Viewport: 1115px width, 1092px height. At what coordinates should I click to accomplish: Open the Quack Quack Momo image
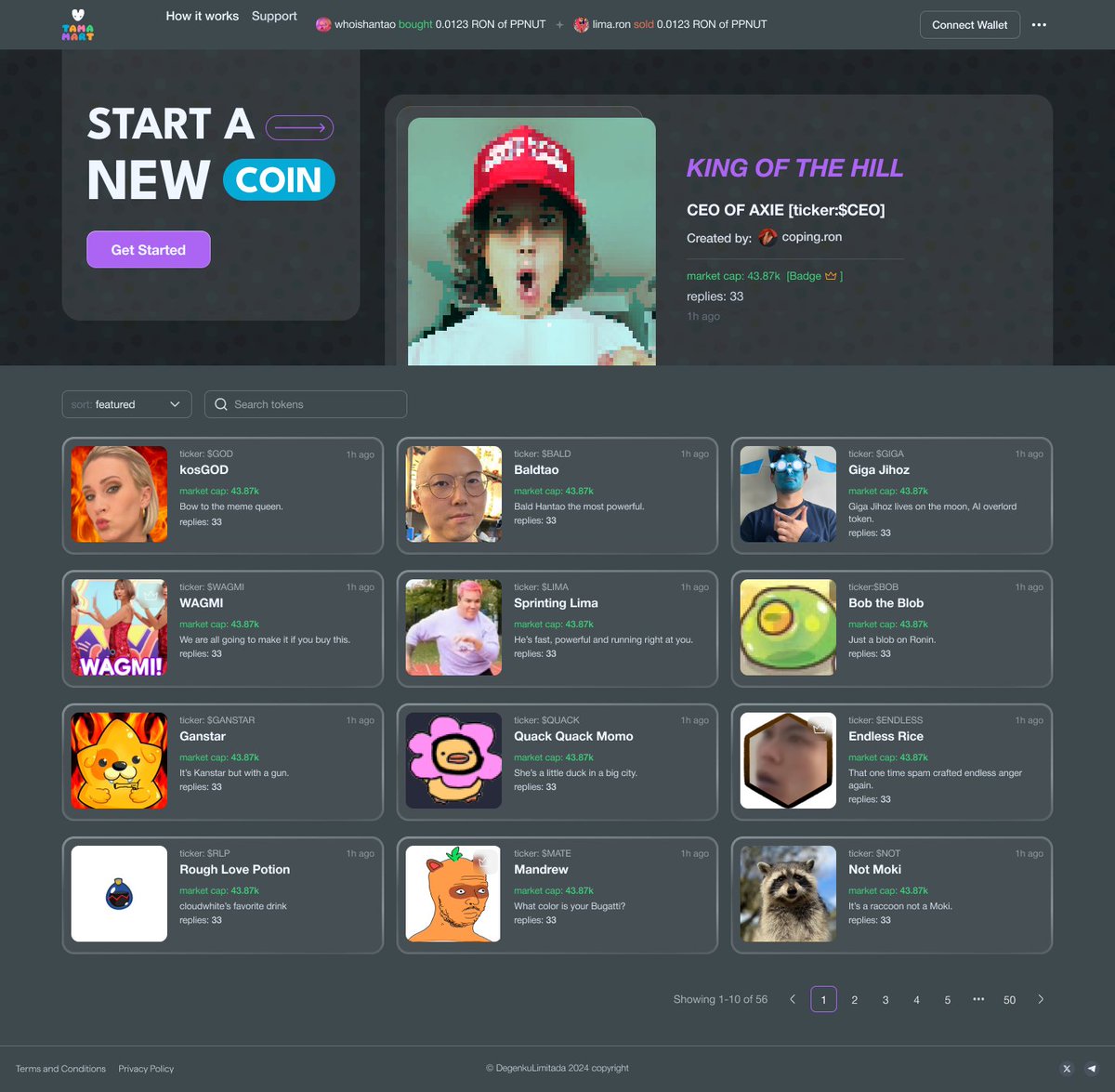tap(453, 760)
